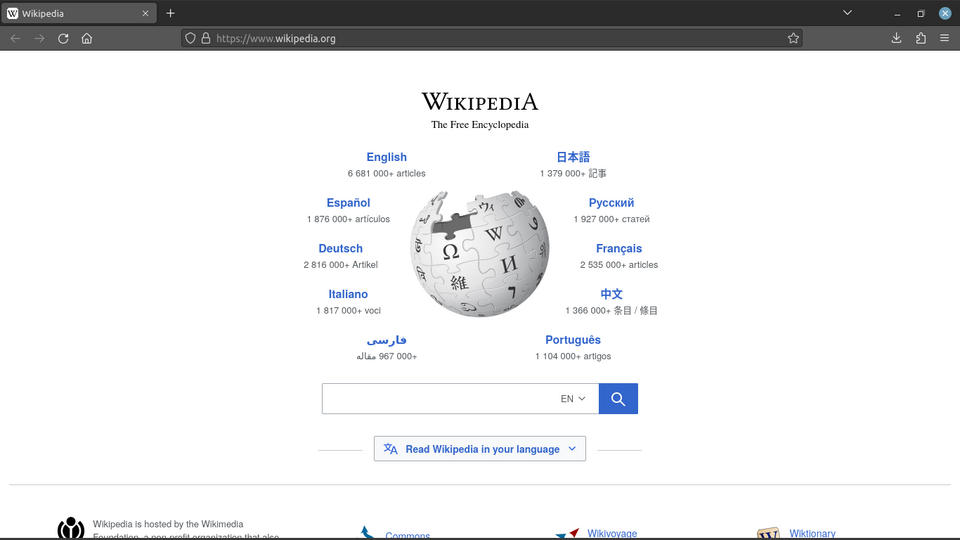
Task: Click the Commons logo icon
Action: (x=366, y=533)
